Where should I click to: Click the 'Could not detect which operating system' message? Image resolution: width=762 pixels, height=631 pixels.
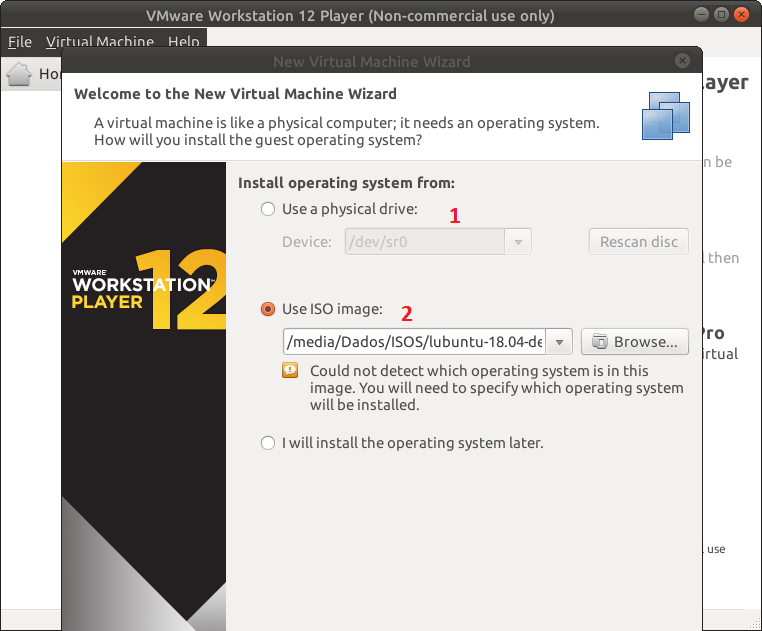coord(497,388)
